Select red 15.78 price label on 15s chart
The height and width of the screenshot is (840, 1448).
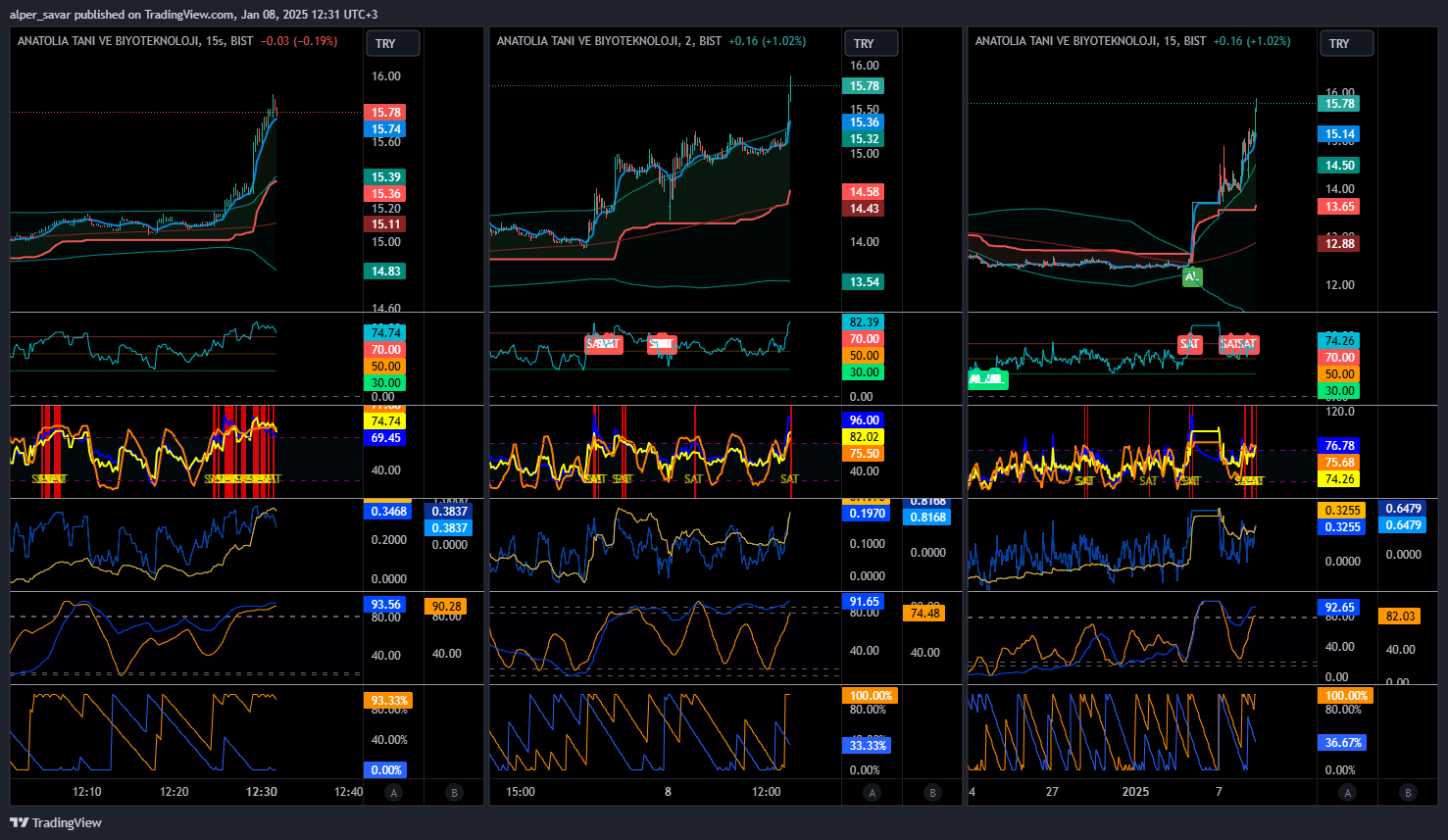click(386, 113)
